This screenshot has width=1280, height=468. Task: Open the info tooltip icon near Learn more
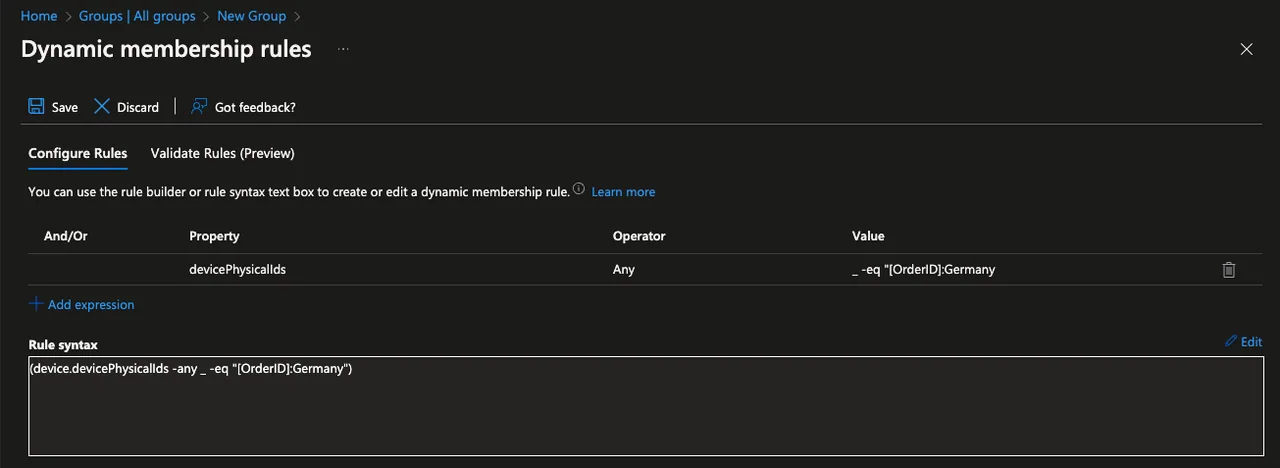(579, 189)
